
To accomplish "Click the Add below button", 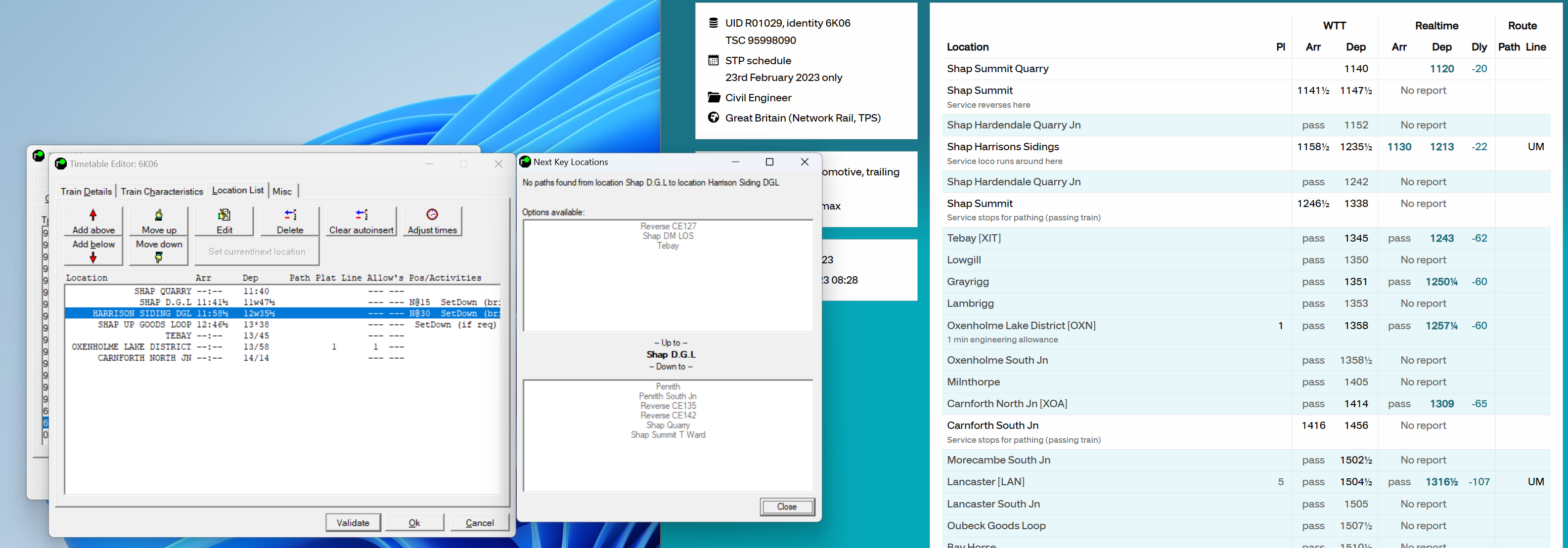I will [x=93, y=251].
